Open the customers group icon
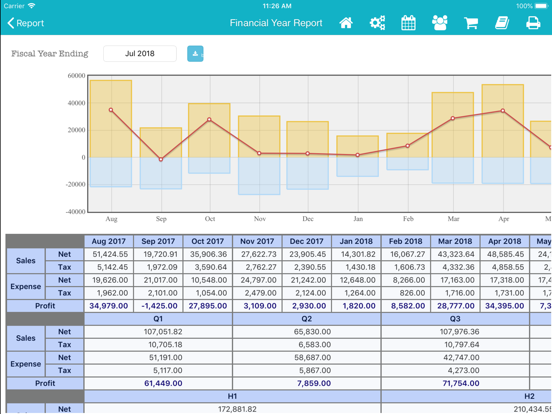The image size is (552, 414). [440, 23]
